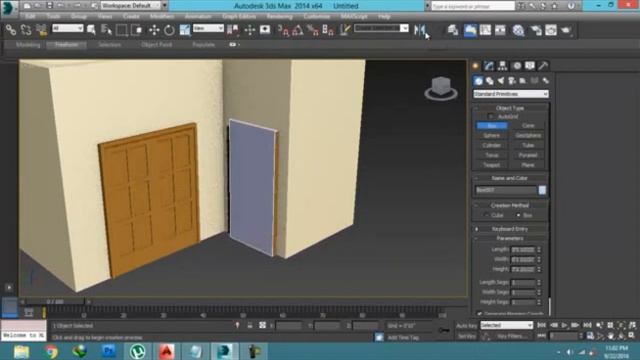Toggle the Angle Snap icon
The height and width of the screenshot is (360, 640).
298,29
